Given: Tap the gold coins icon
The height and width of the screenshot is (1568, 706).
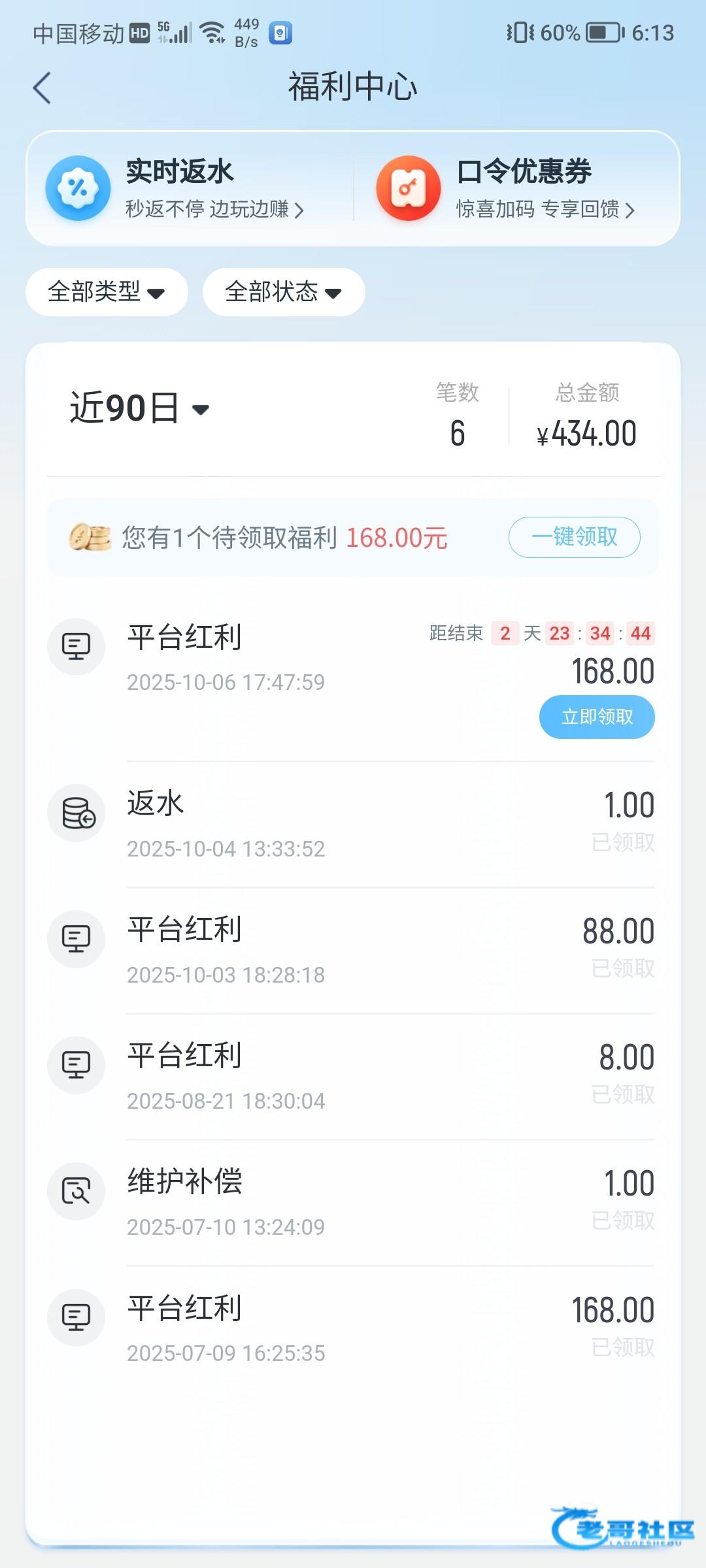Looking at the screenshot, I should (90, 537).
